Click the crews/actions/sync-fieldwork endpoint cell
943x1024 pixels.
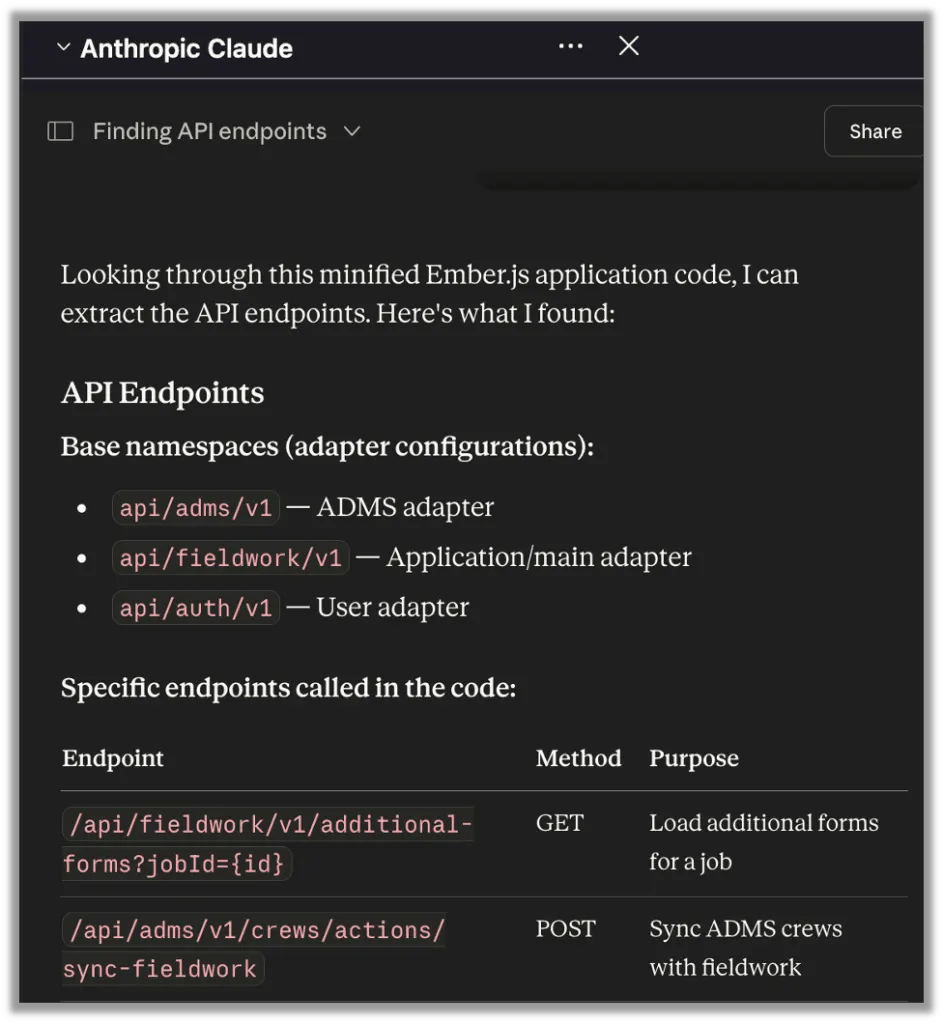[254, 949]
